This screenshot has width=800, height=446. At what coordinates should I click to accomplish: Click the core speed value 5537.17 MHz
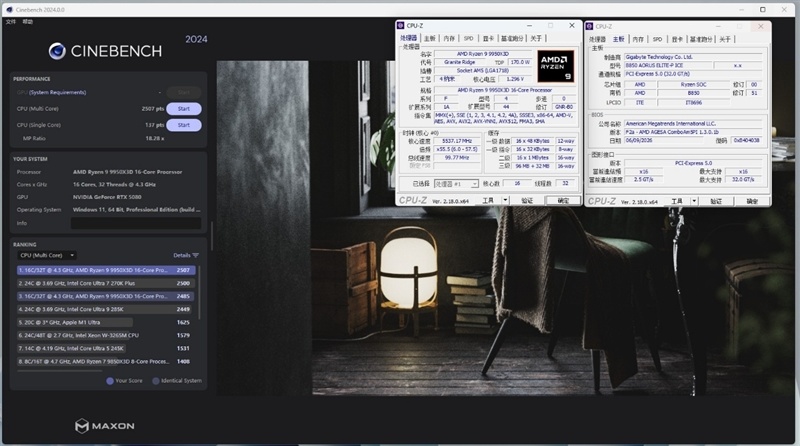coord(457,141)
